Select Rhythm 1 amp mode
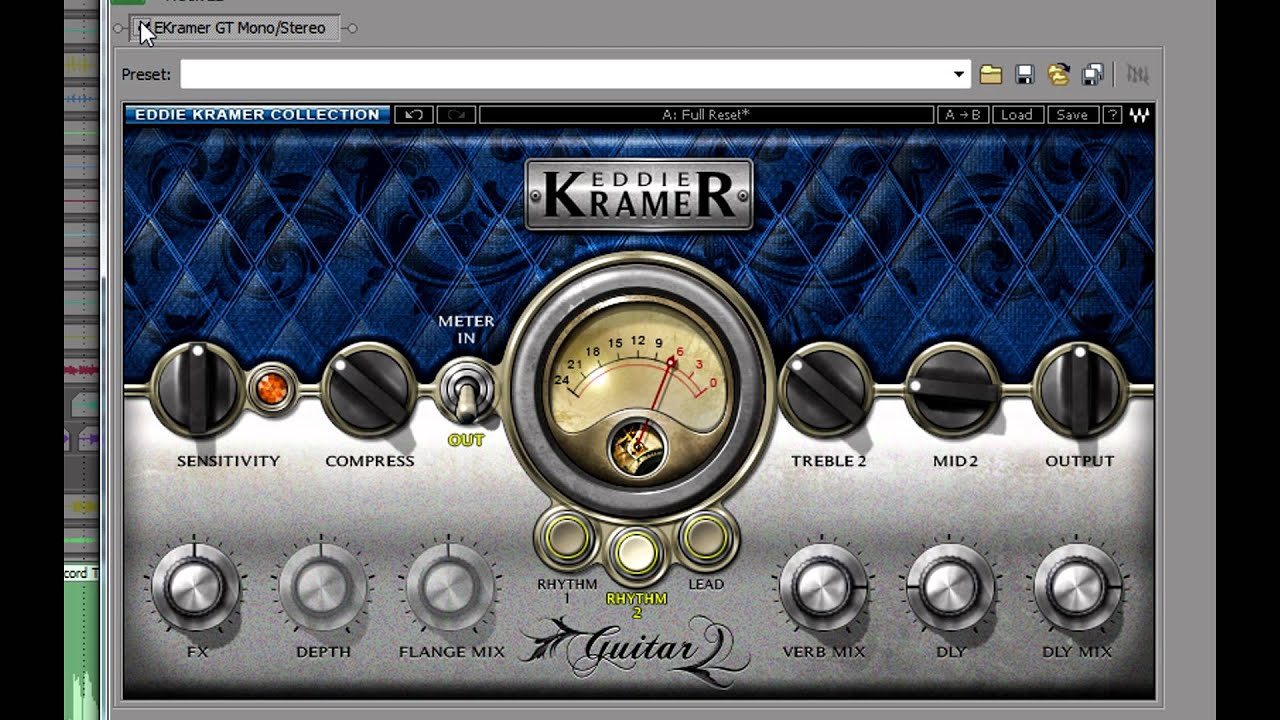The height and width of the screenshot is (720, 1280). pyautogui.click(x=567, y=537)
